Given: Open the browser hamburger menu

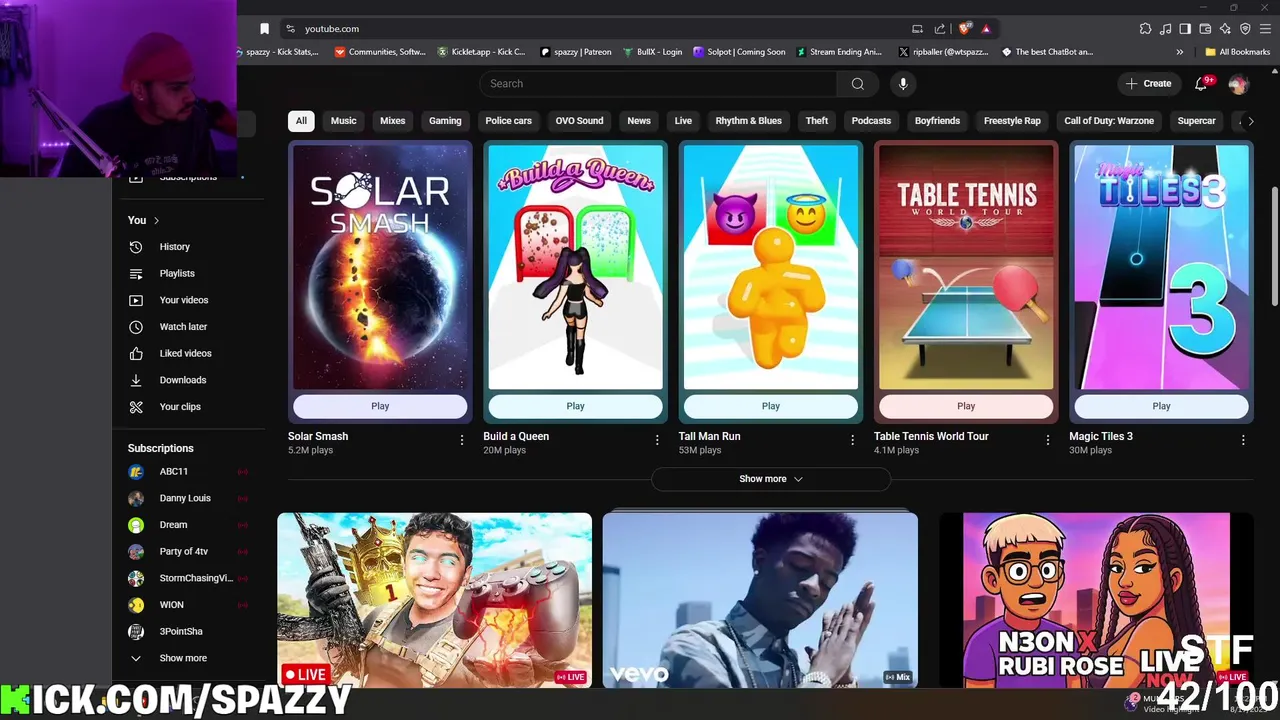Looking at the screenshot, I should pos(1265,29).
